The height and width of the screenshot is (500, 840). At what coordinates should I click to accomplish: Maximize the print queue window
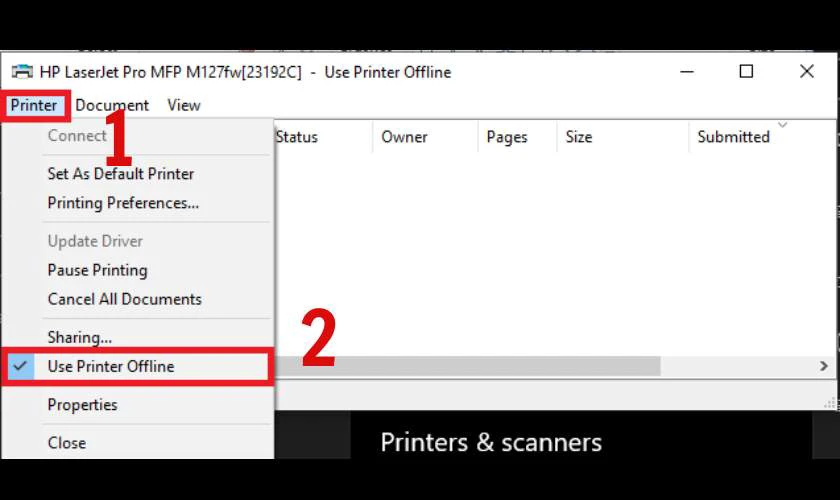pos(746,71)
